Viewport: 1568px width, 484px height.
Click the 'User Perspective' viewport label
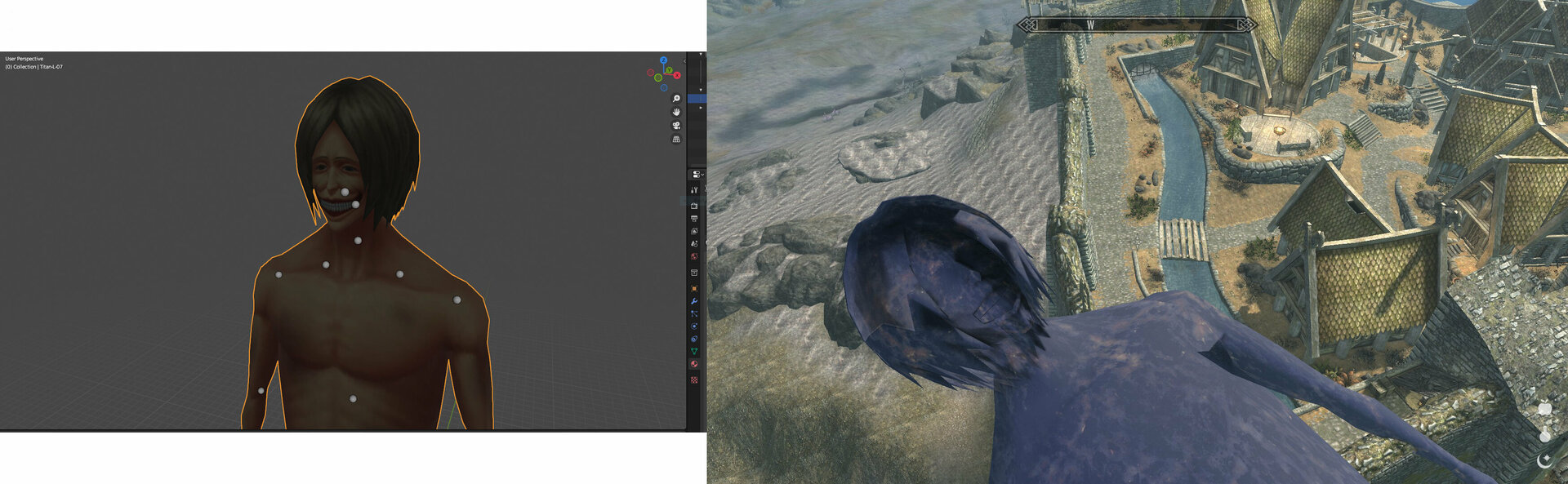click(24, 59)
